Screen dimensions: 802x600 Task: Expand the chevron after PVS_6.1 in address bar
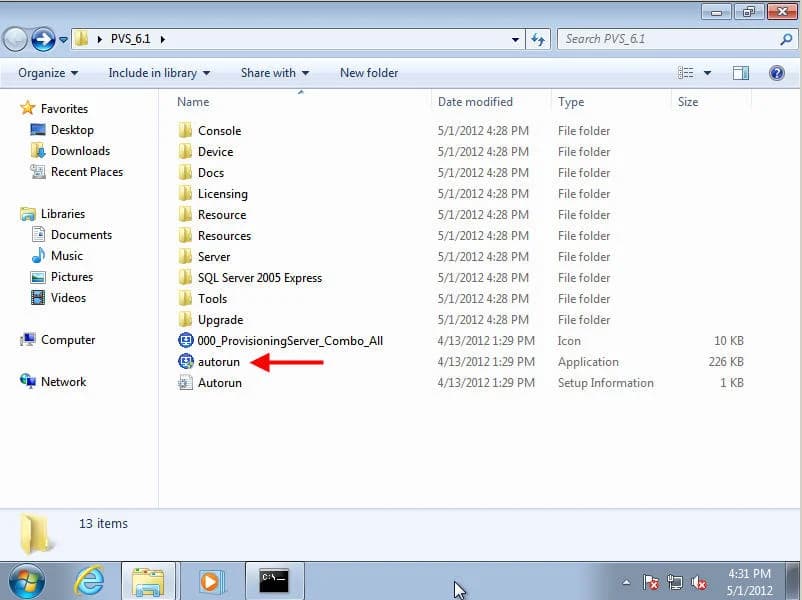[x=163, y=39]
